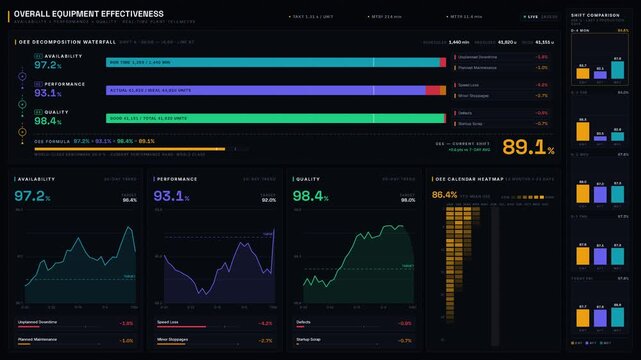Select the Quality badge icon beside its label
Screen dimensions: 641x360
[x=38, y=112]
